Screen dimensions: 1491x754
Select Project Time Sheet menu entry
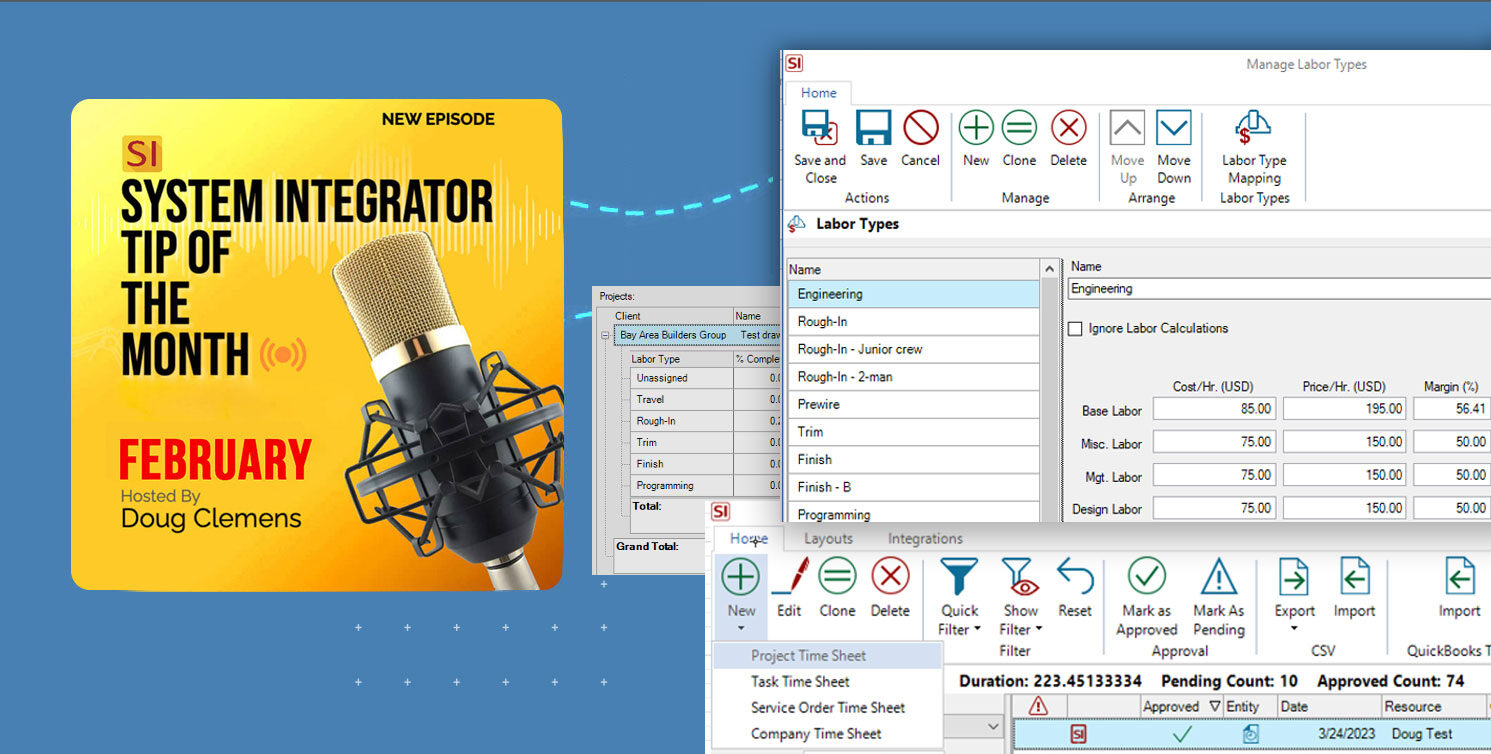pyautogui.click(x=827, y=656)
